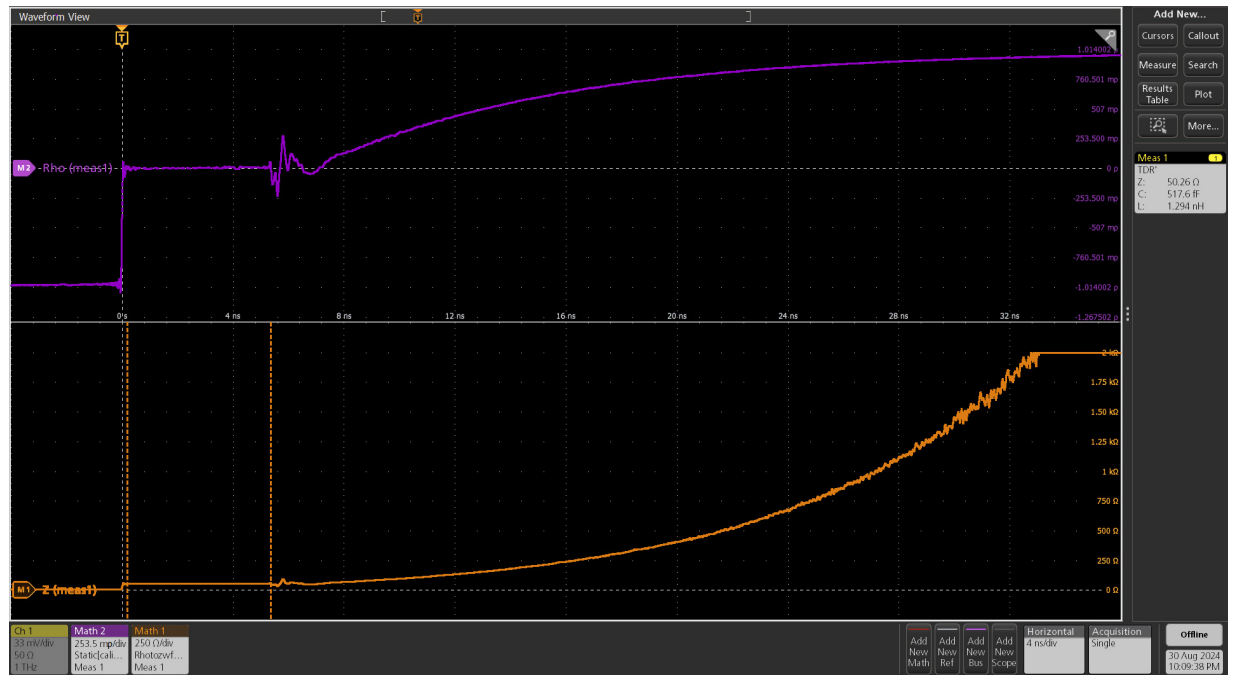Add a Callout annotation
Screen dimensions: 1235x681
[x=1203, y=36]
